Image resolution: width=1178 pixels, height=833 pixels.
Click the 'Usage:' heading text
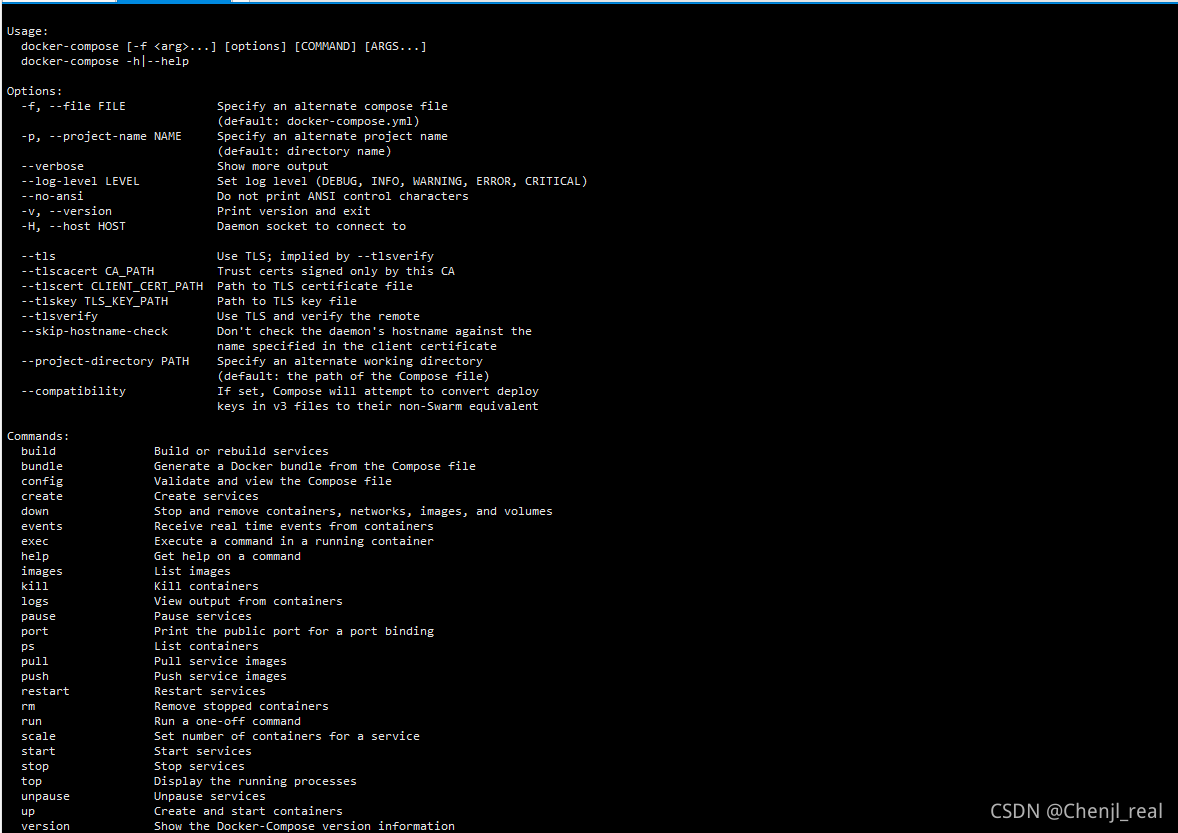(28, 32)
